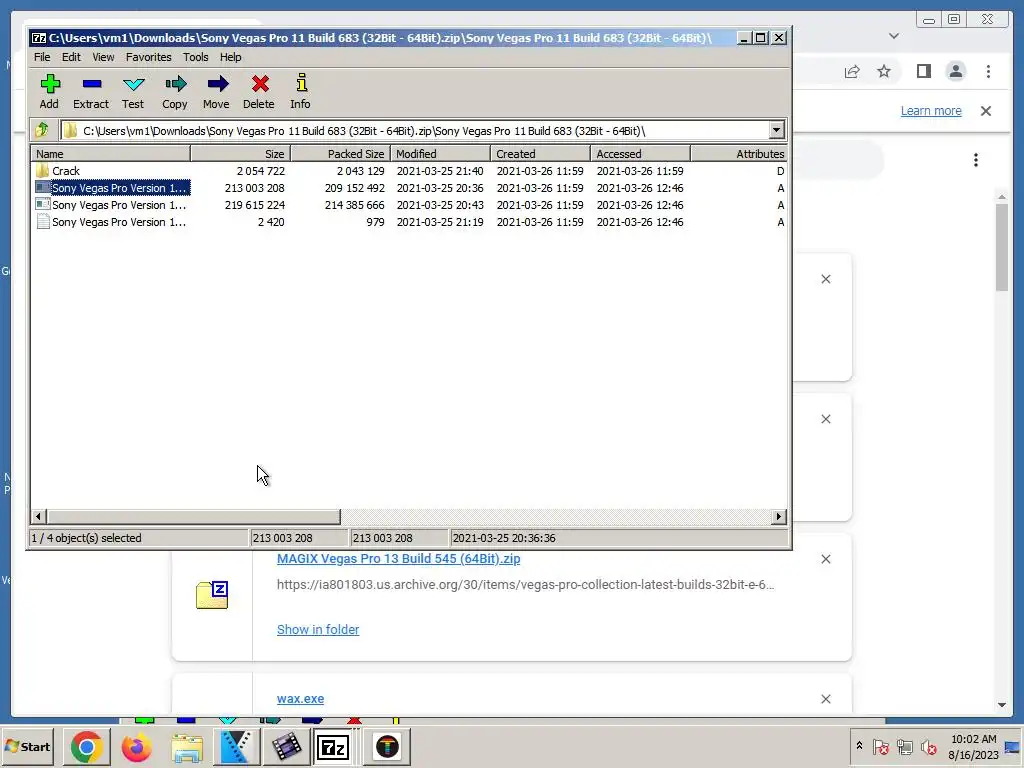The height and width of the screenshot is (768, 1024).
Task: Sort by Attributes column header
Action: pyautogui.click(x=739, y=153)
